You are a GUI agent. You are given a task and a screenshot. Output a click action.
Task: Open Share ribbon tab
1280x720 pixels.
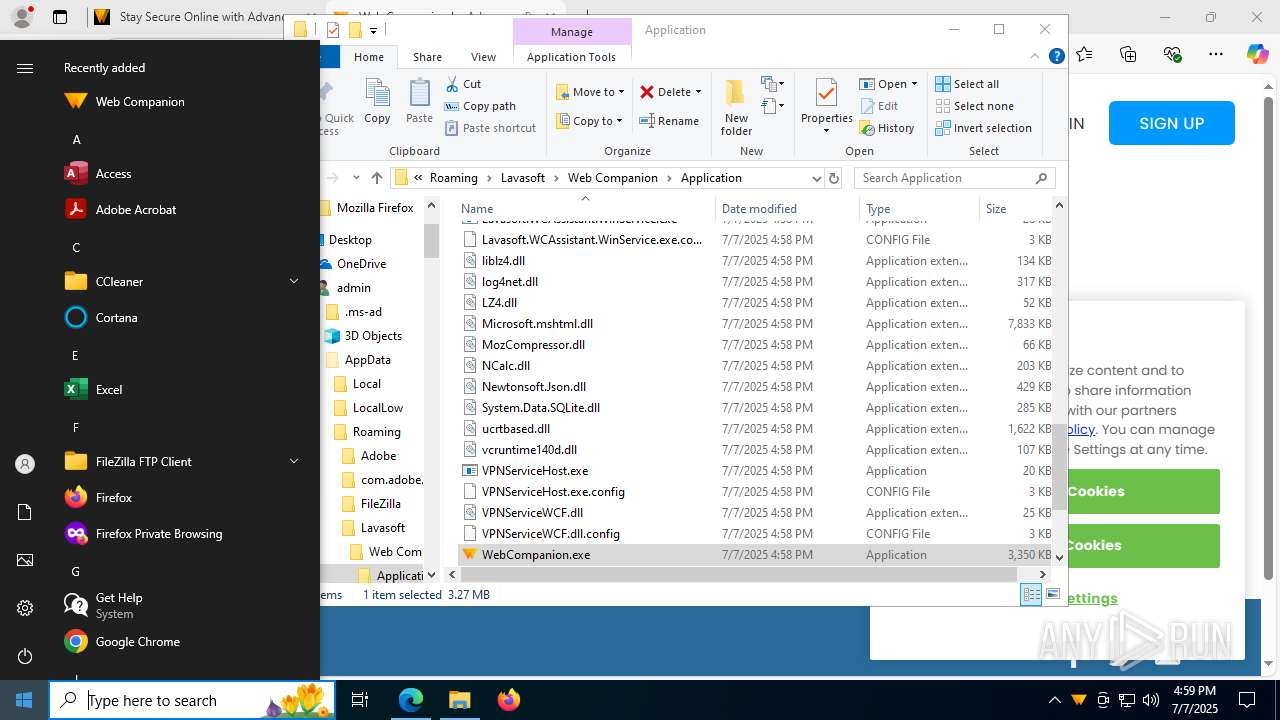click(x=427, y=57)
